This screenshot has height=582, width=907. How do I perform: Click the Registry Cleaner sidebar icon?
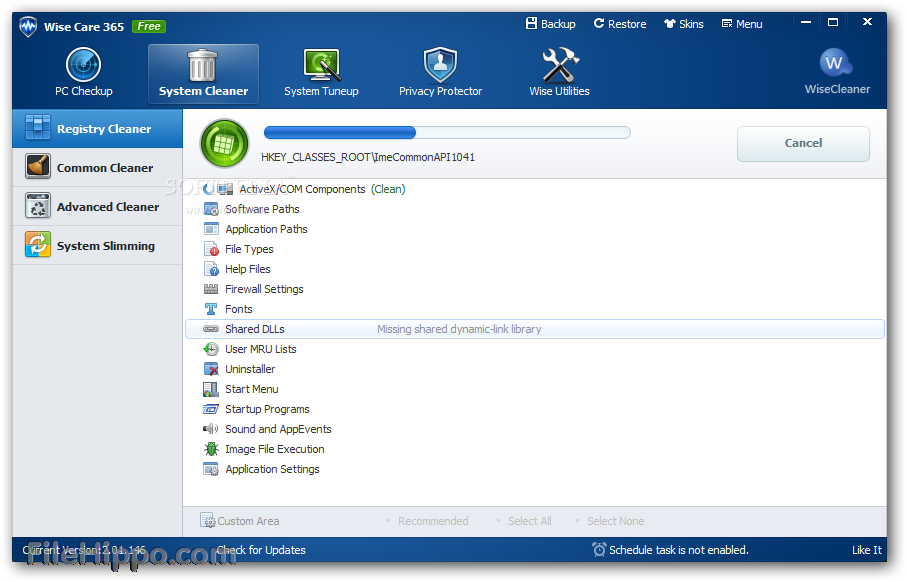[38, 128]
